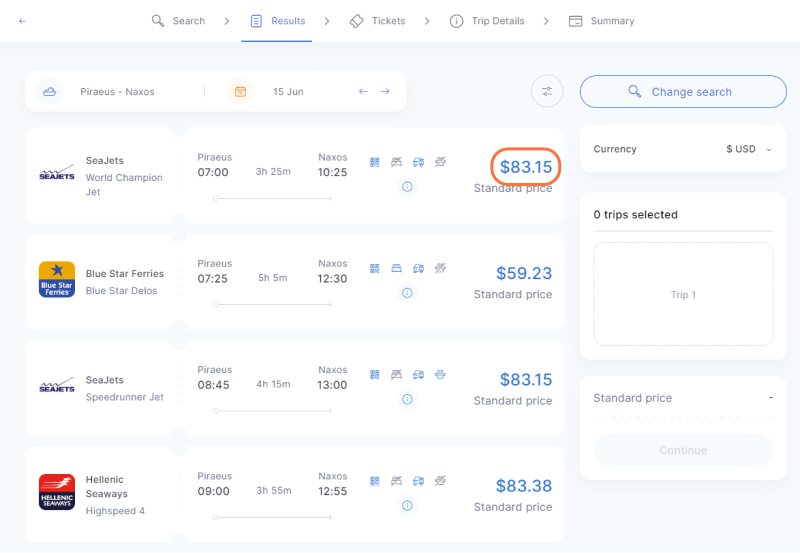Click the SeaJets logo for World Champion Jet
The height and width of the screenshot is (553, 800).
coord(57,173)
